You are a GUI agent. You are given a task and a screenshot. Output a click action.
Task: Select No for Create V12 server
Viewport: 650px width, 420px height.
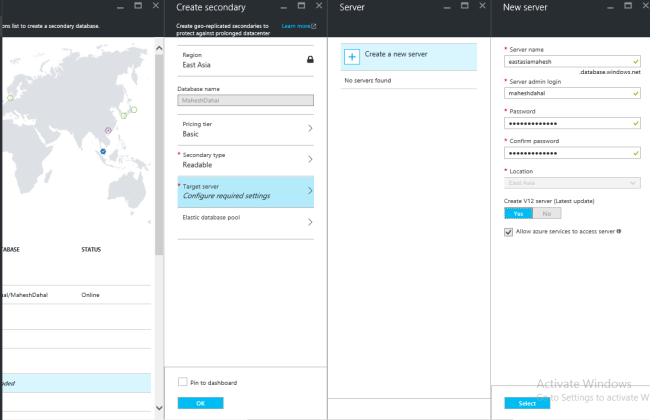(x=545, y=213)
